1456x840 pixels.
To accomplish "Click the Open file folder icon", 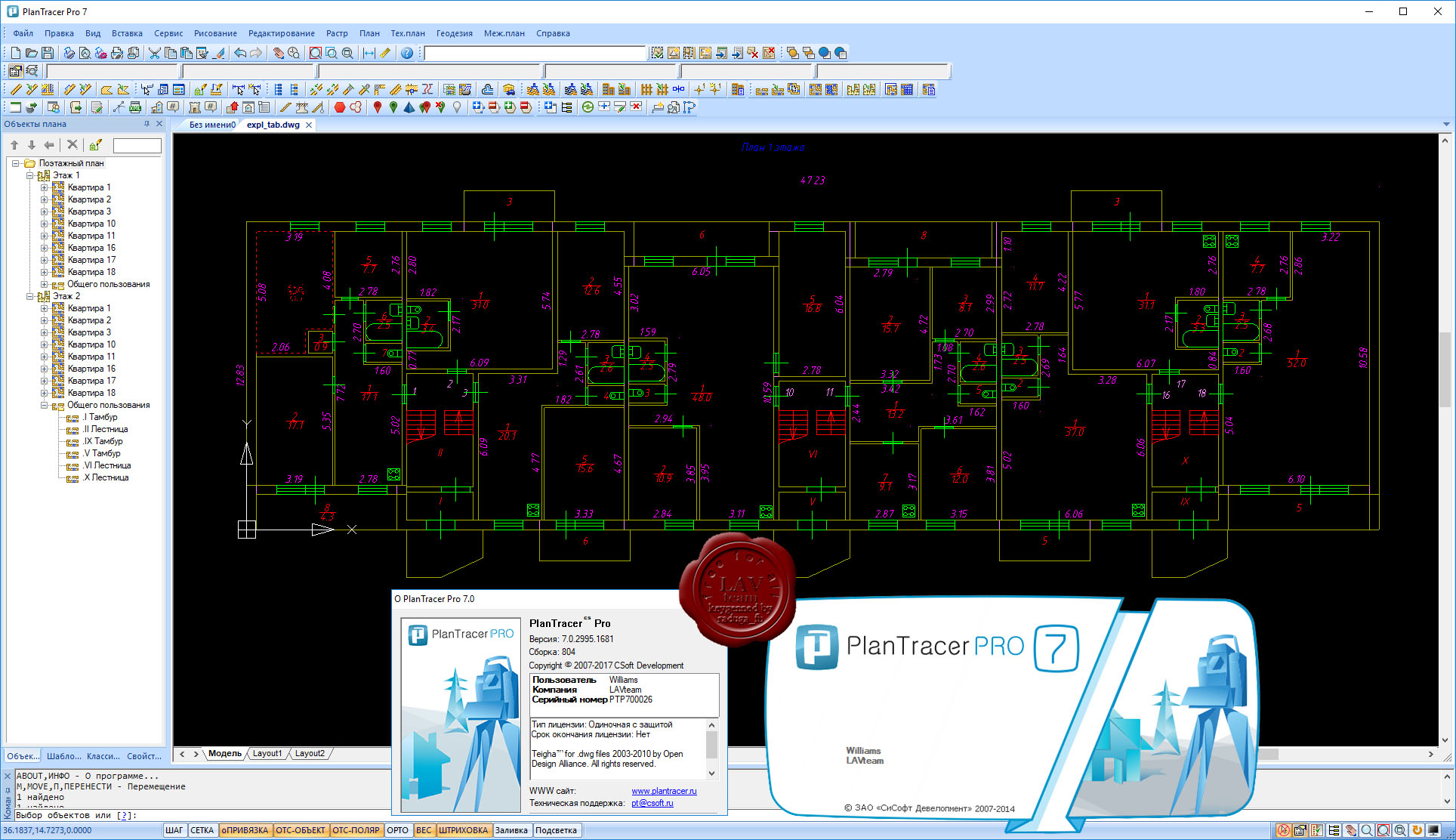I will coord(31,53).
